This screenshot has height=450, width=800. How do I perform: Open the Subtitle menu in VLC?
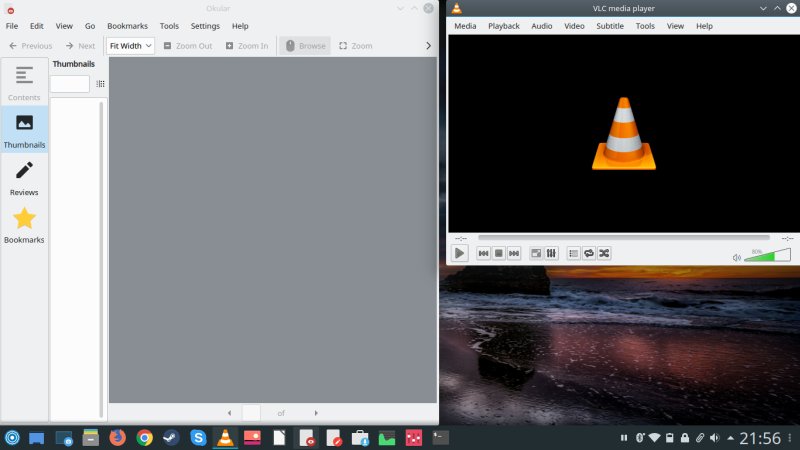click(610, 26)
